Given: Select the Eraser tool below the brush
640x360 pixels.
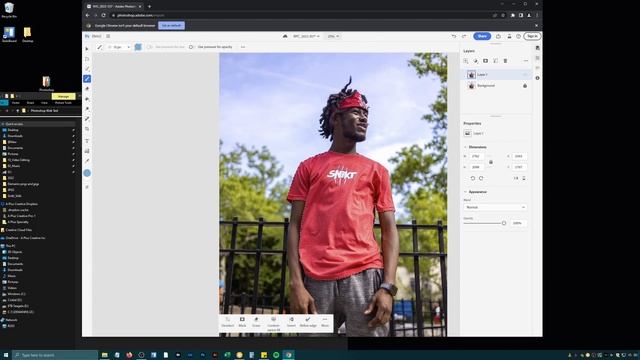Looking at the screenshot, I should [87, 89].
